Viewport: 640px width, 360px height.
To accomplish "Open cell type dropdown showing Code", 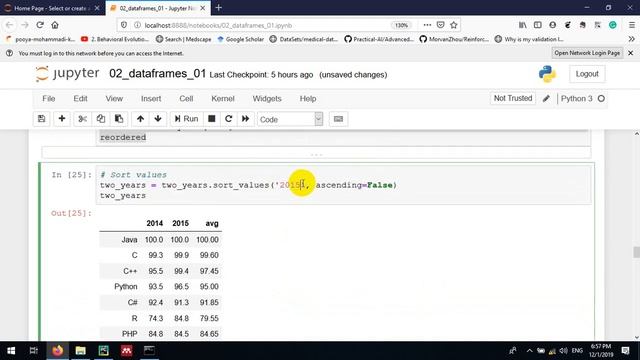I will [x=290, y=119].
